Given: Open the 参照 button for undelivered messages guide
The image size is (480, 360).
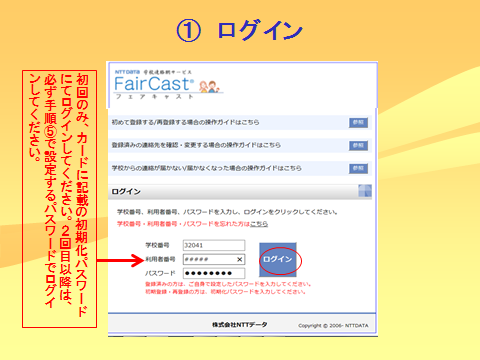Looking at the screenshot, I should coord(358,168).
